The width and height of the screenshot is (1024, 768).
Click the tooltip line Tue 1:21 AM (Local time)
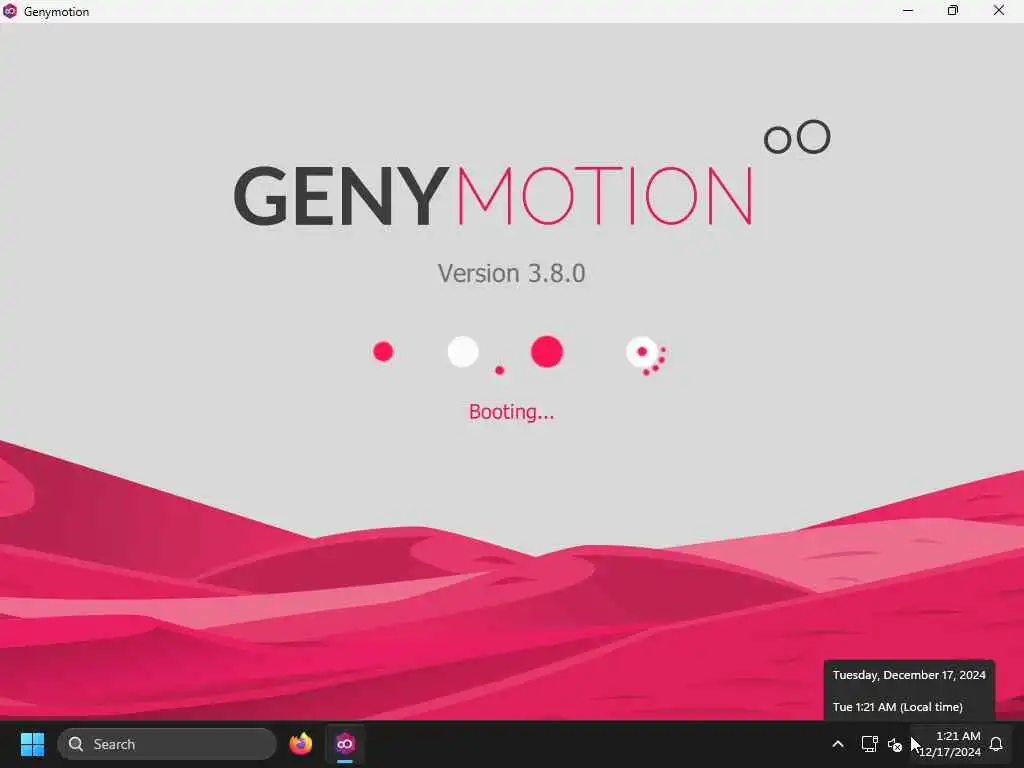click(x=897, y=707)
